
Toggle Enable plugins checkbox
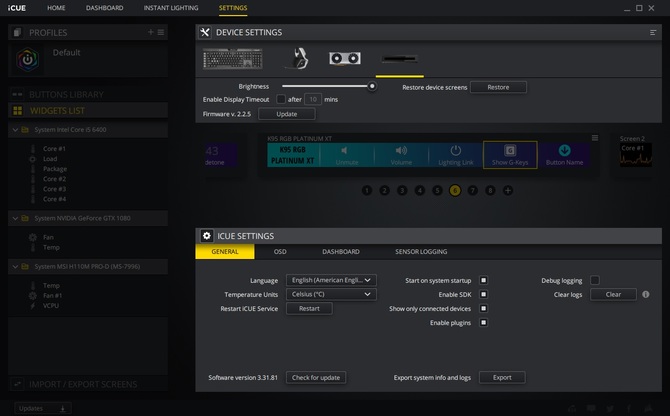[x=483, y=322]
